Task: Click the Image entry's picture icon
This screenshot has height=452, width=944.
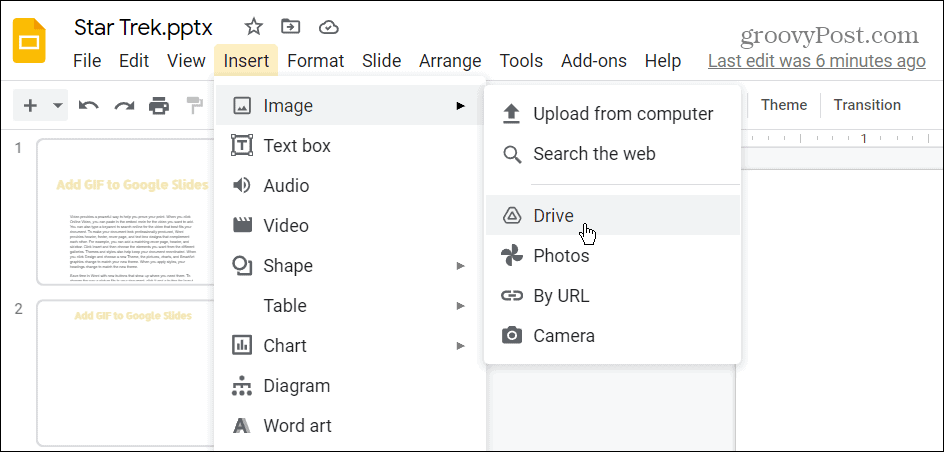Action: point(241,106)
